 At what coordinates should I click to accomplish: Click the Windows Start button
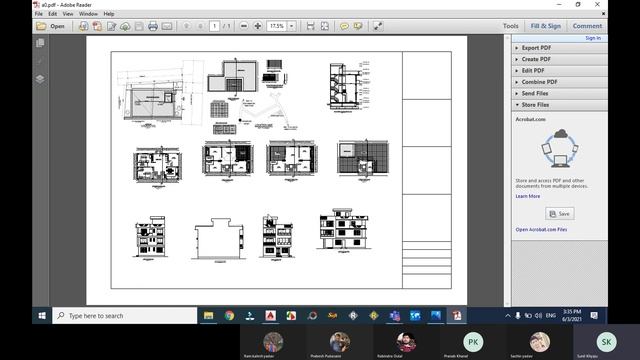pos(42,316)
